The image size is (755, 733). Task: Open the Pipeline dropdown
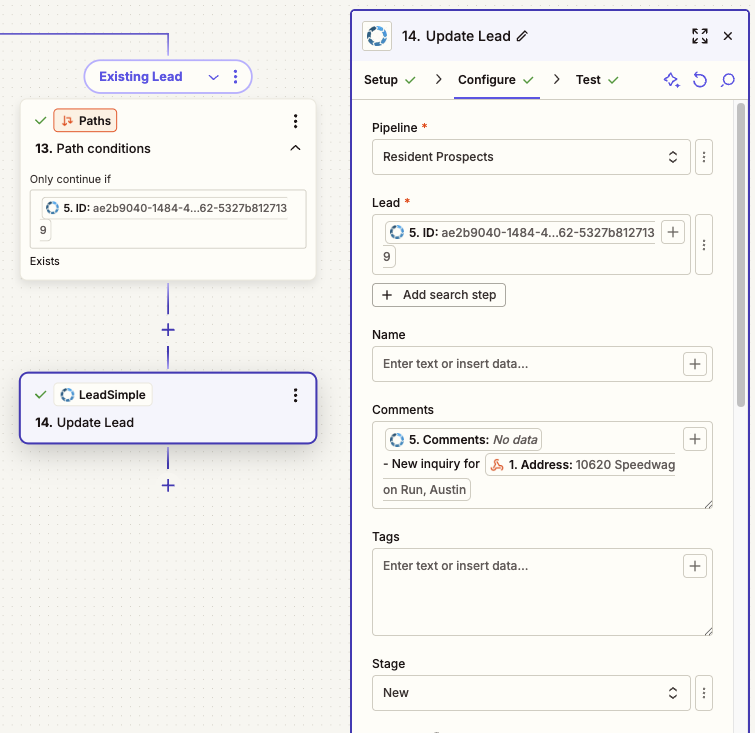coord(531,157)
